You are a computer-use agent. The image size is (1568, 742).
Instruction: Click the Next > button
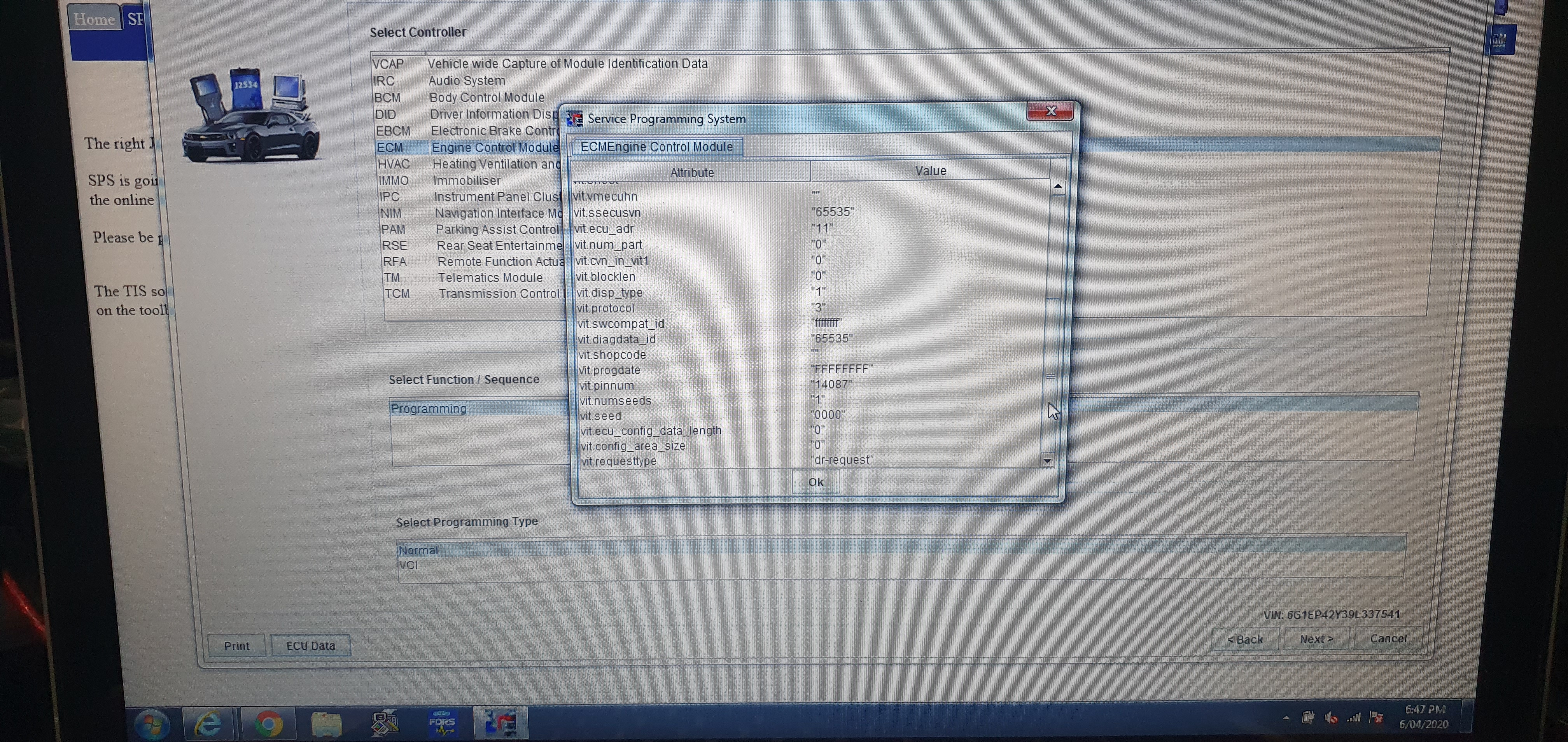[x=1317, y=639]
